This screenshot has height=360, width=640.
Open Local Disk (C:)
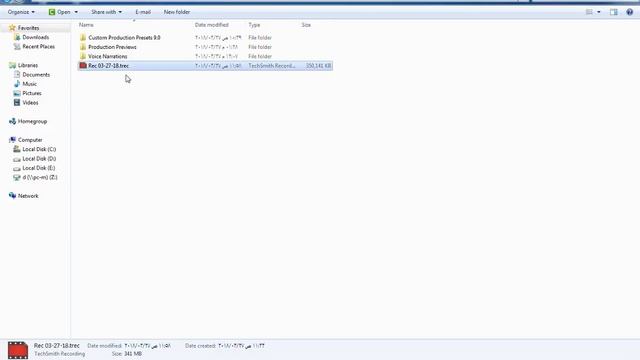tap(39, 149)
